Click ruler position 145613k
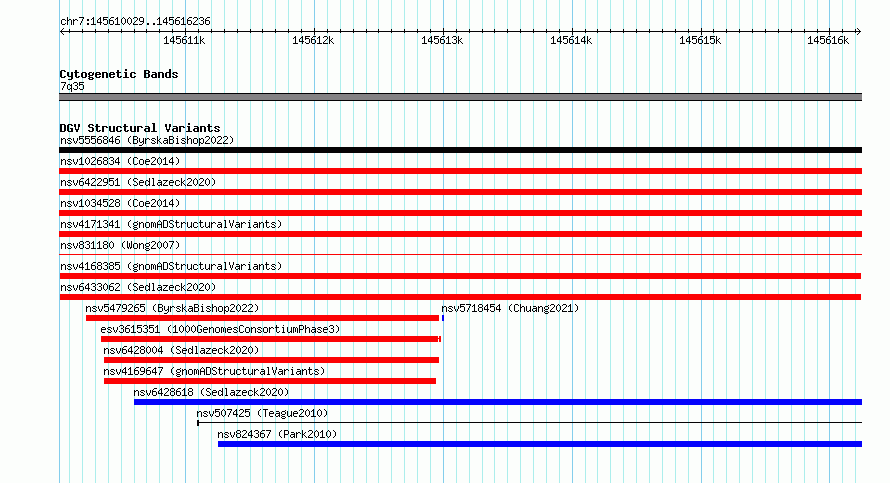The image size is (890, 483). tap(442, 40)
